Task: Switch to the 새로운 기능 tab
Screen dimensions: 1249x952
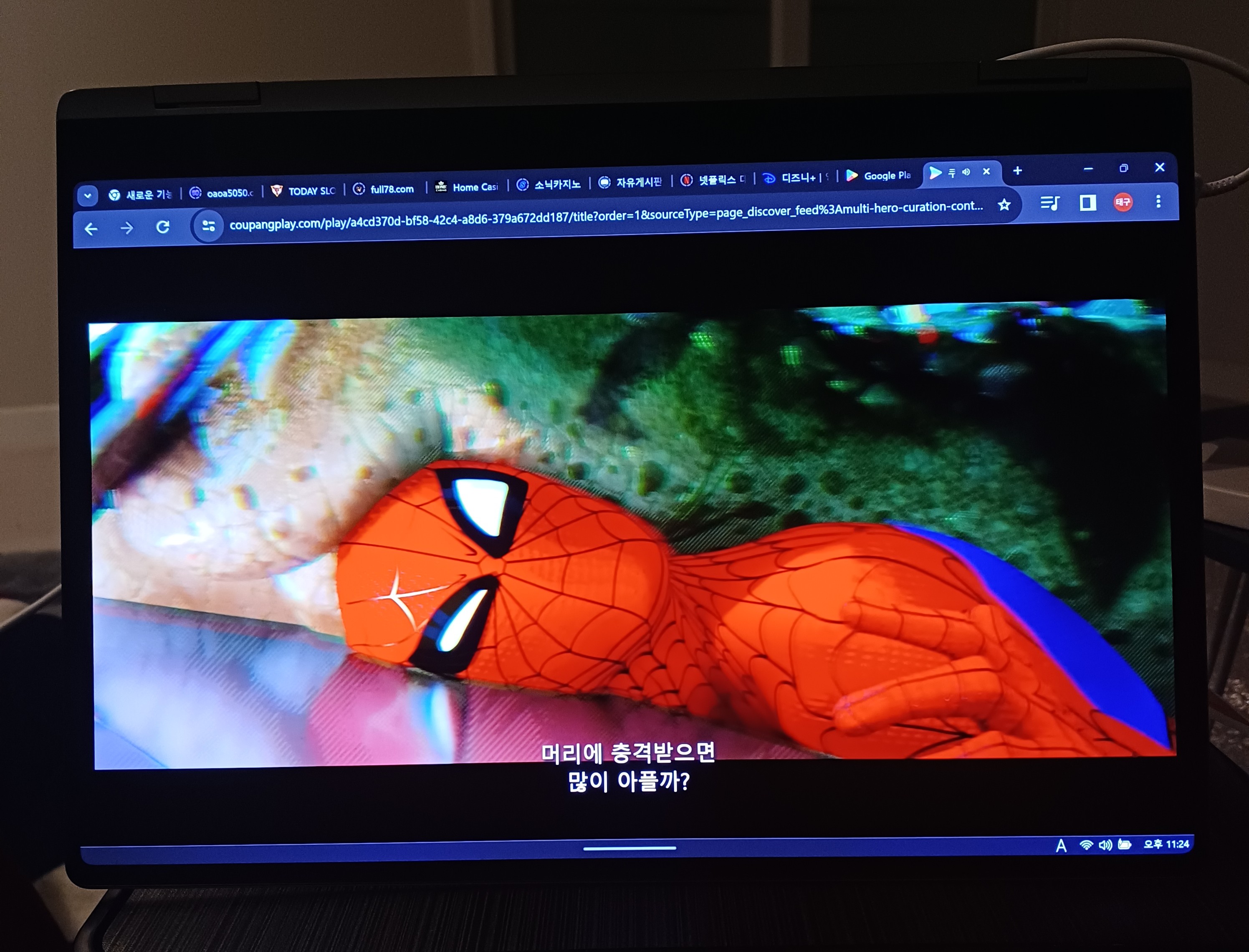Action: pos(141,194)
